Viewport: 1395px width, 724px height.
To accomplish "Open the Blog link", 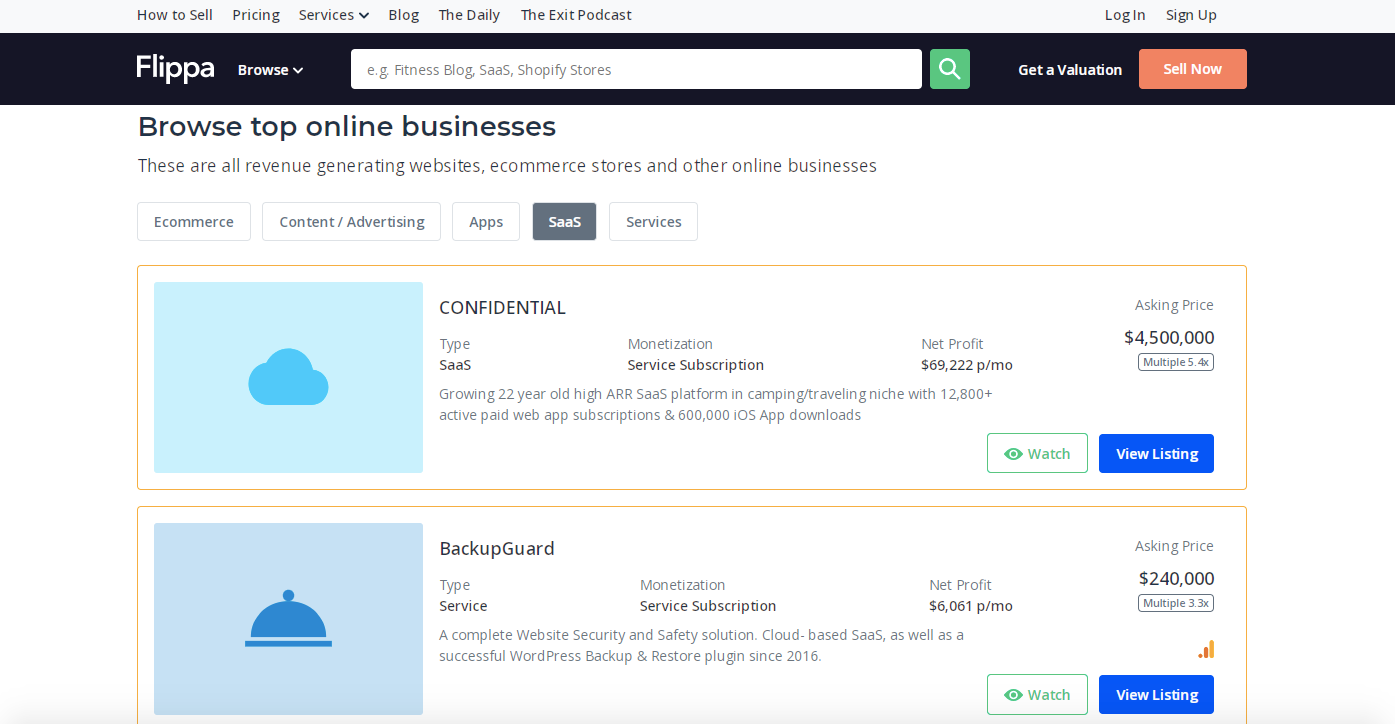I will pyautogui.click(x=404, y=15).
